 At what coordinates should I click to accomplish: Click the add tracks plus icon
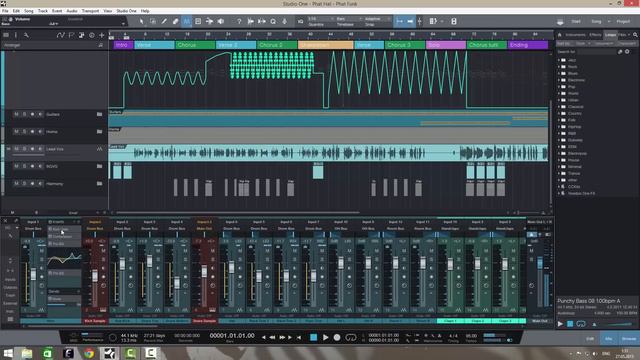click(x=102, y=35)
